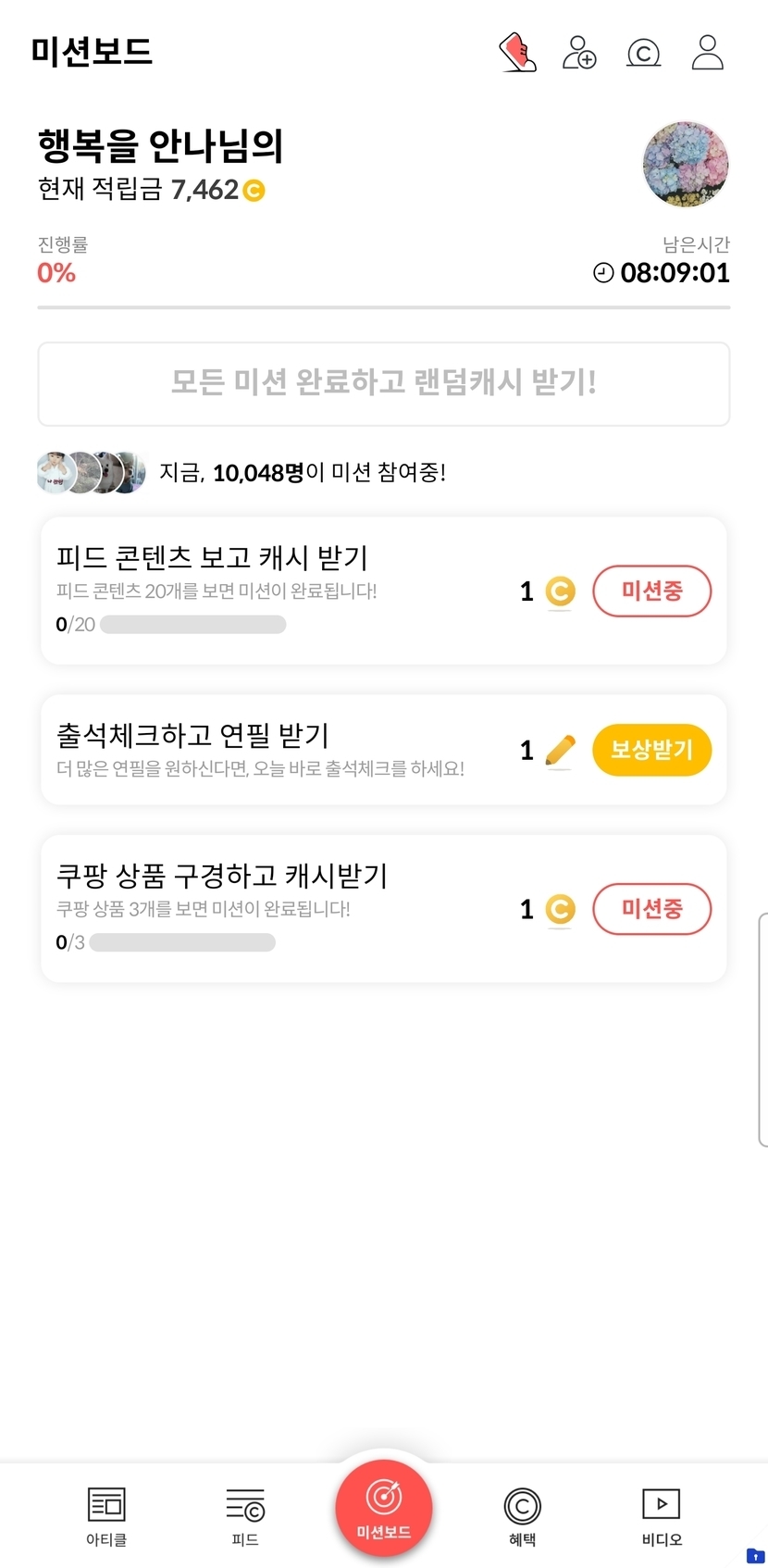Switch to the 피드 tab
This screenshot has height=1568, width=768.
245,1516
